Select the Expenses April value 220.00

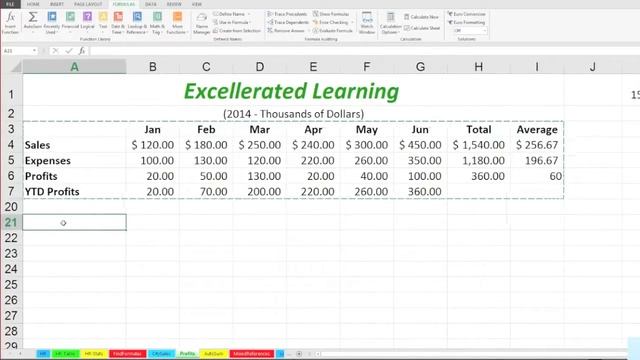click(313, 160)
